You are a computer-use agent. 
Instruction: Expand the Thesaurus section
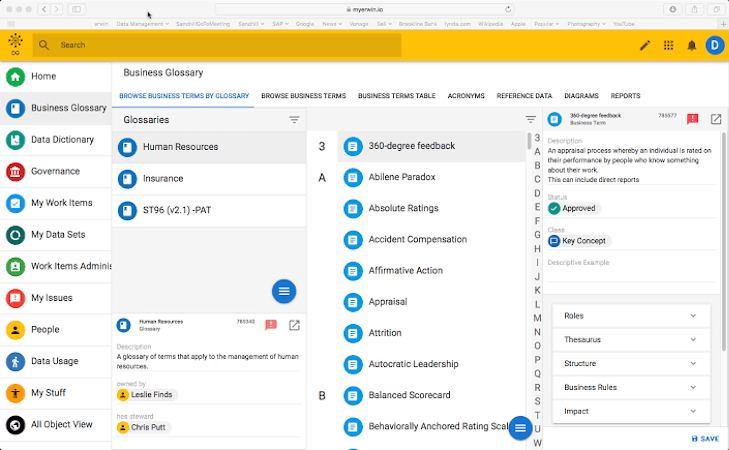631,339
